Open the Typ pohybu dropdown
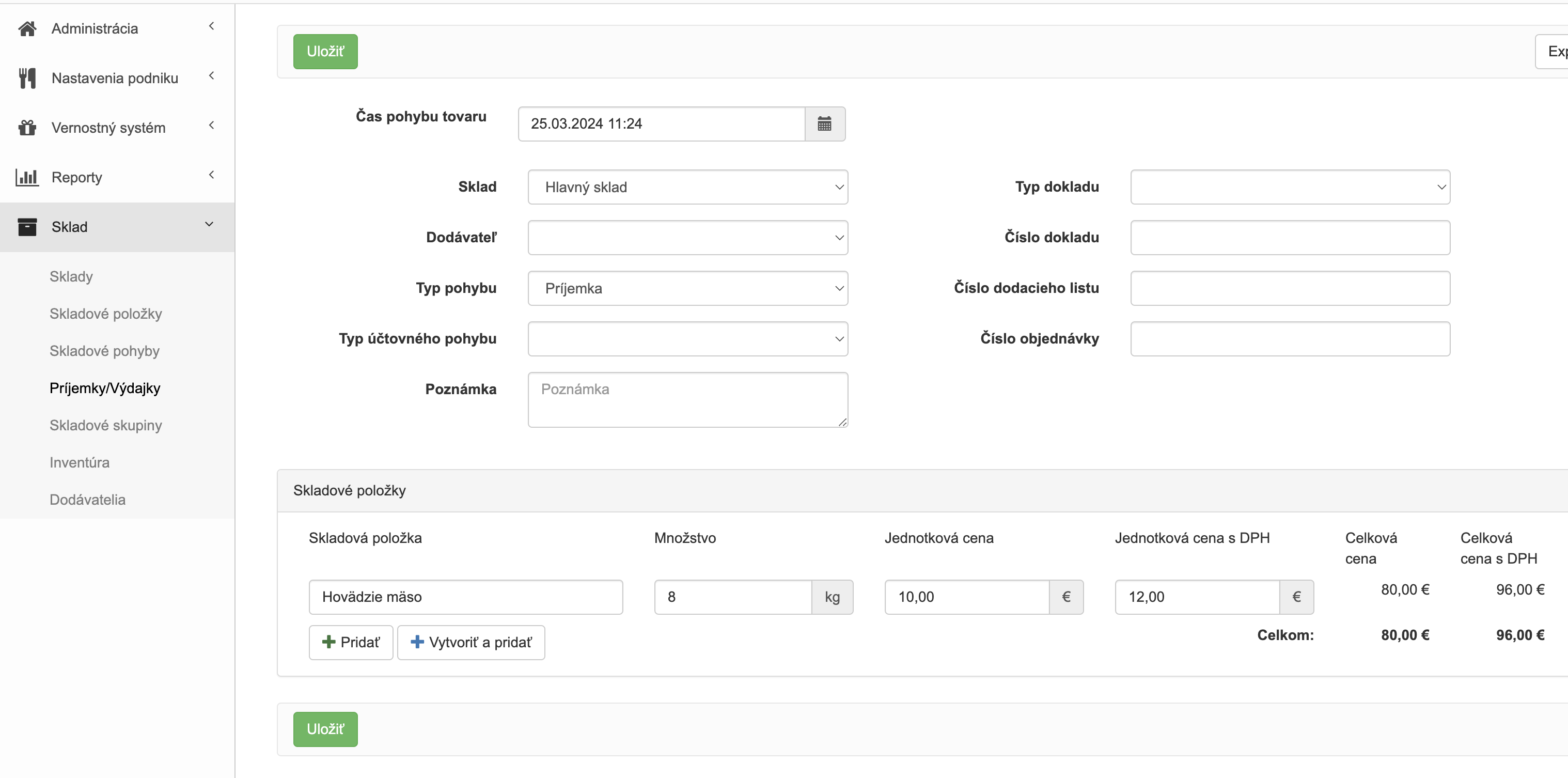The image size is (1568, 778). tap(687, 288)
